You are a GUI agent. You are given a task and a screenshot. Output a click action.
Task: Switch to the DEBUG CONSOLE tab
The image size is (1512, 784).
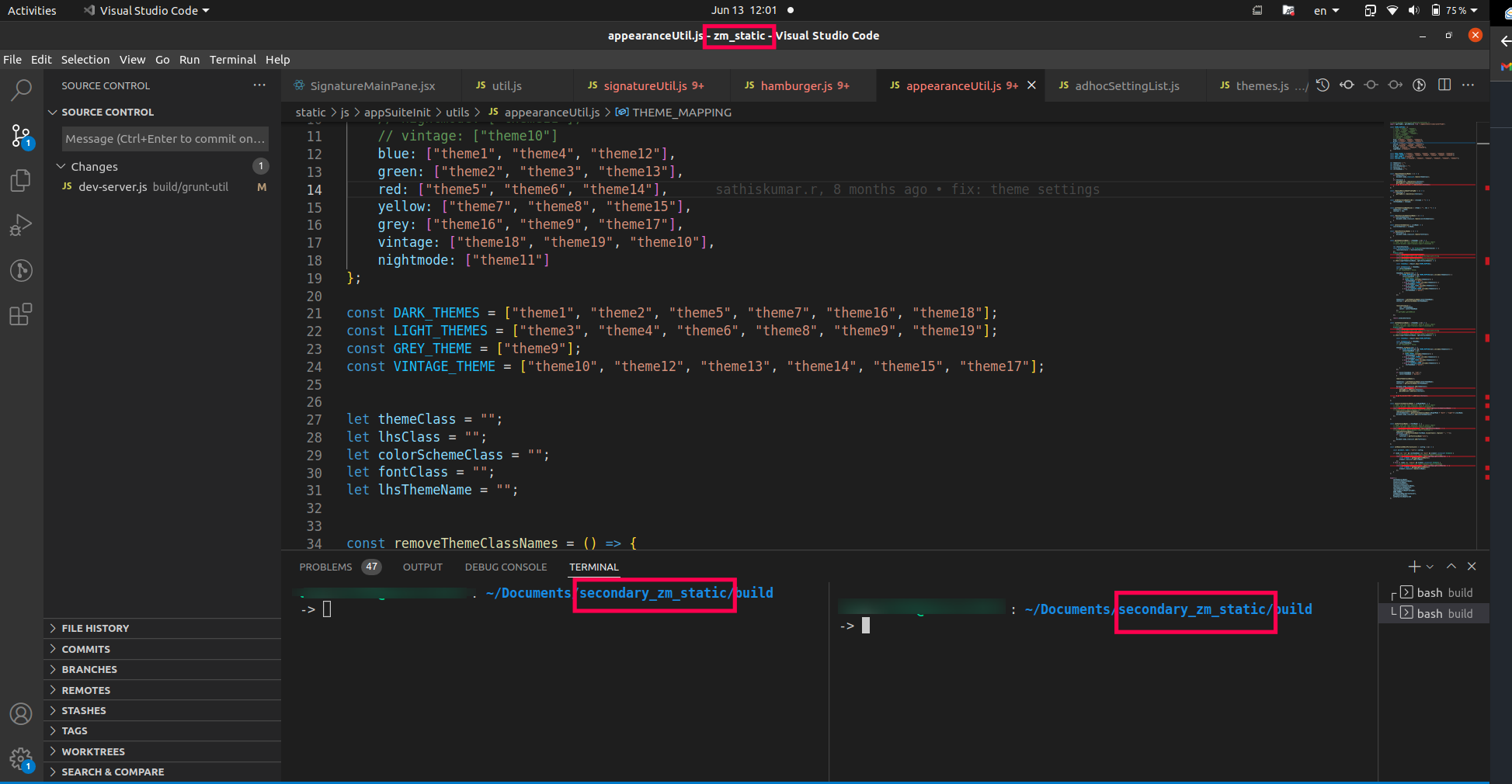[x=506, y=567]
